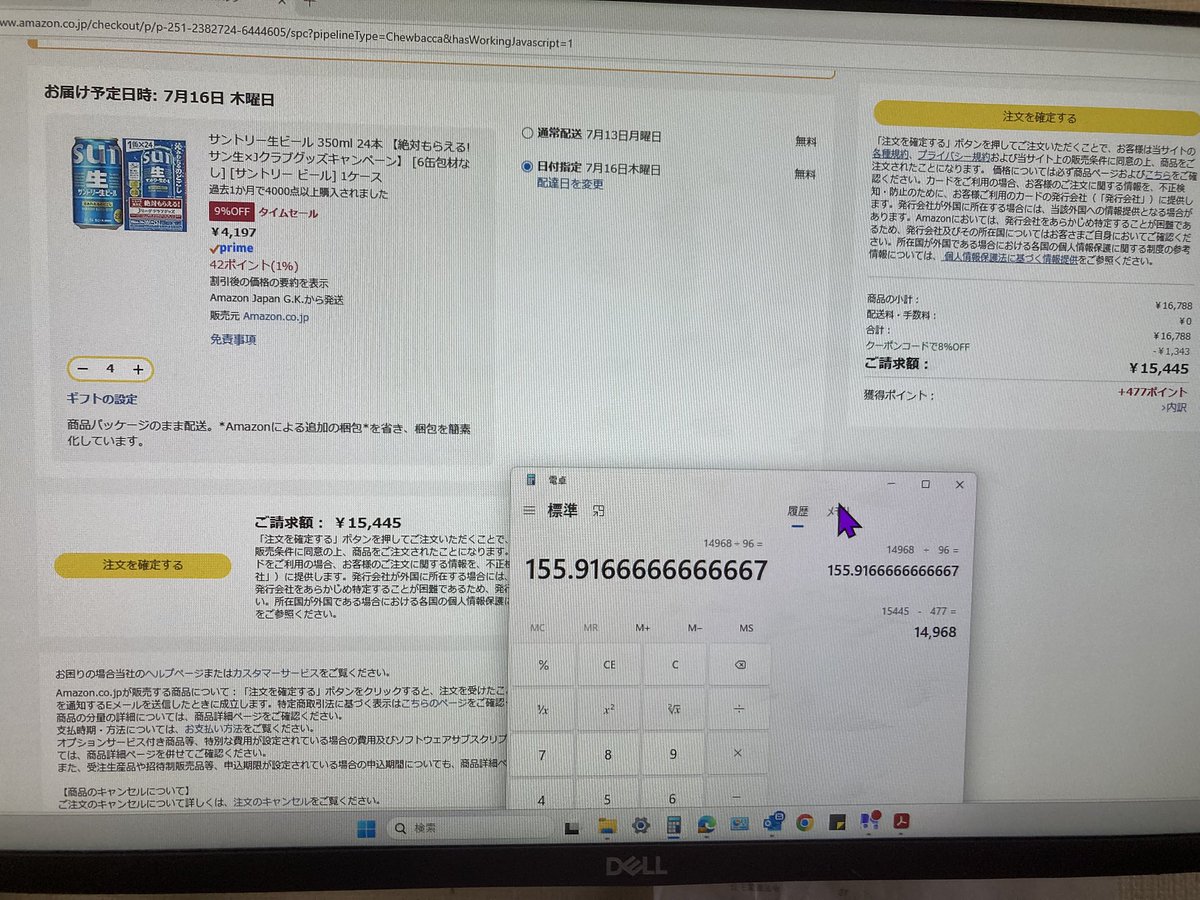Open Google Chrome from the taskbar

pyautogui.click(x=804, y=824)
